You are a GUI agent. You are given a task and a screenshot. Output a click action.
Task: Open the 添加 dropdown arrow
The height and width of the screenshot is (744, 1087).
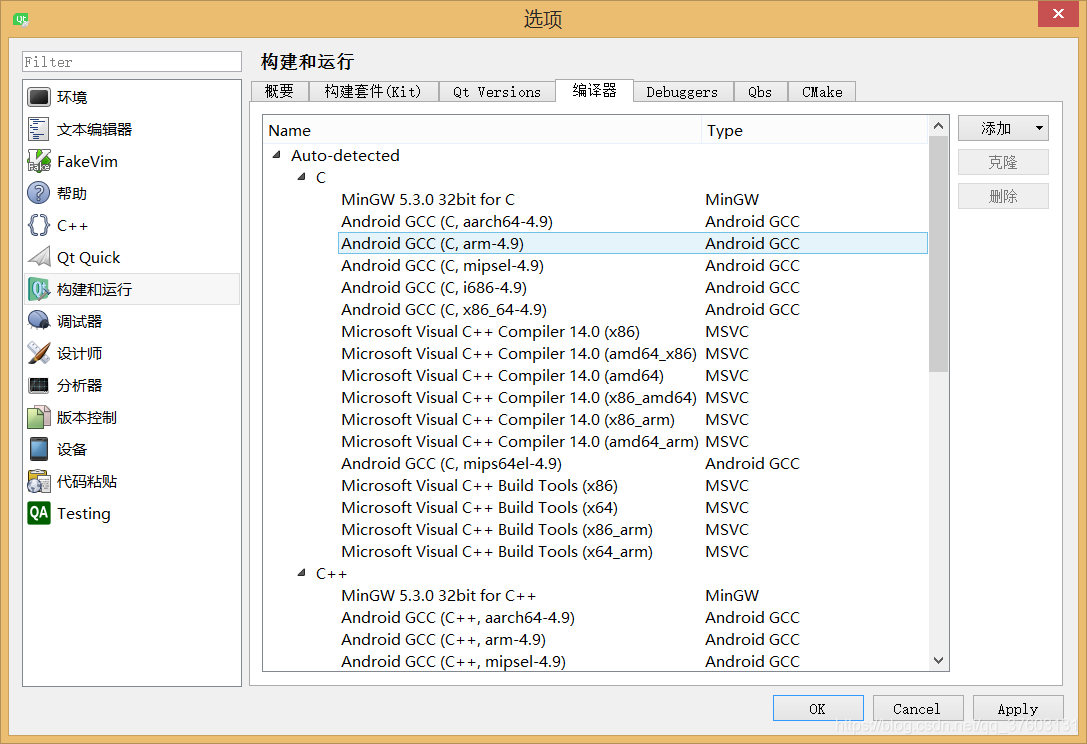pyautogui.click(x=1039, y=128)
